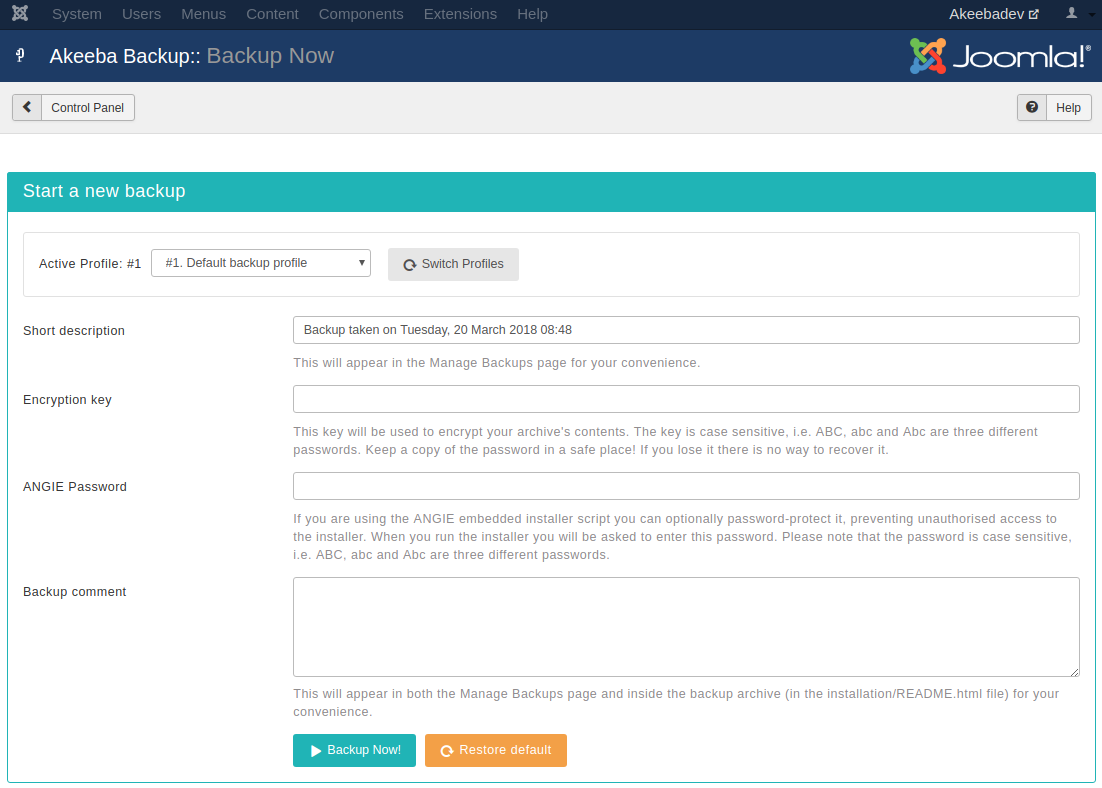This screenshot has height=788, width=1102.
Task: Click inside the Backup comment textarea
Action: 686,627
